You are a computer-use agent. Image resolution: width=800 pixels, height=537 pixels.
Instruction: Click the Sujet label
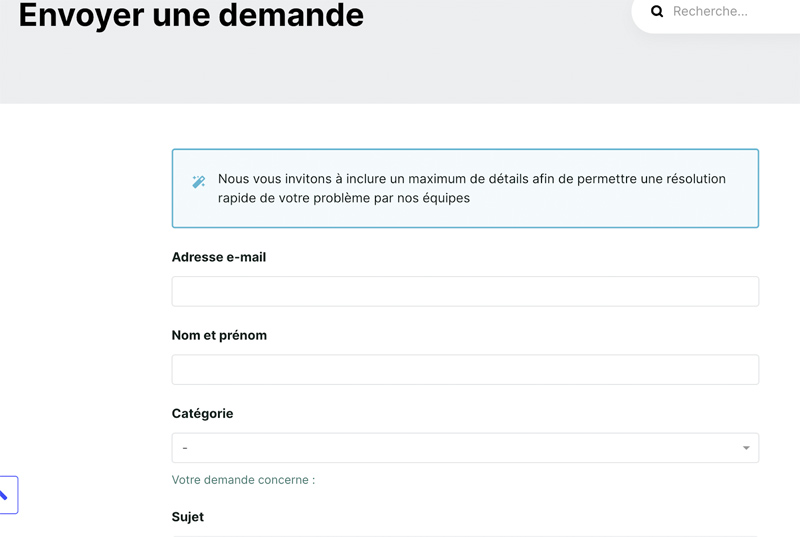[188, 517]
